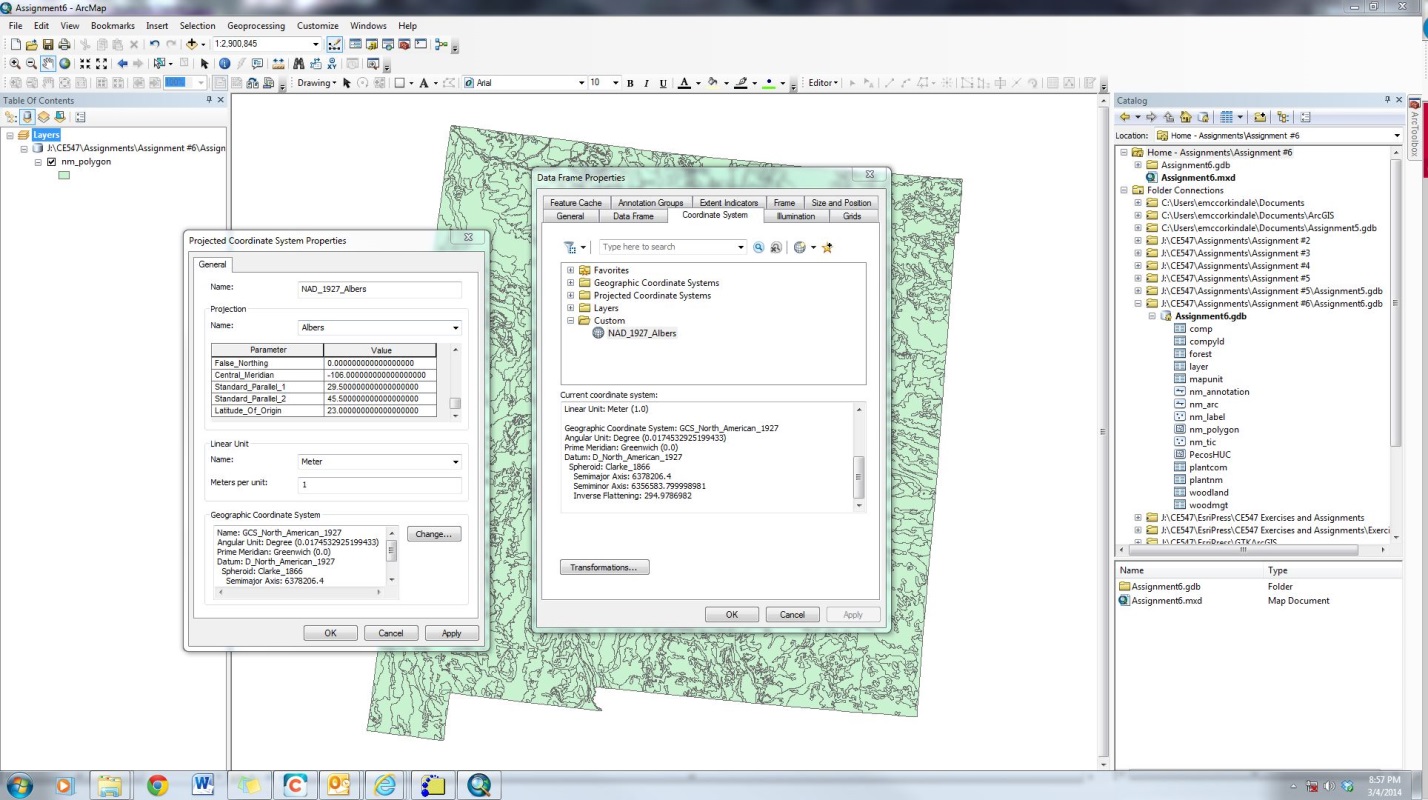Switch to the Annotation Groups tab

pyautogui.click(x=651, y=203)
